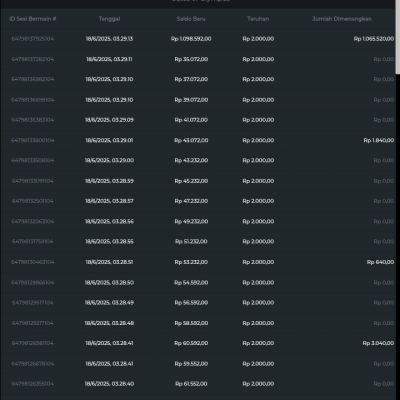Select the date '18/6/2025, 03.28.56'
Screen dimensions: 400x400
coord(109,221)
